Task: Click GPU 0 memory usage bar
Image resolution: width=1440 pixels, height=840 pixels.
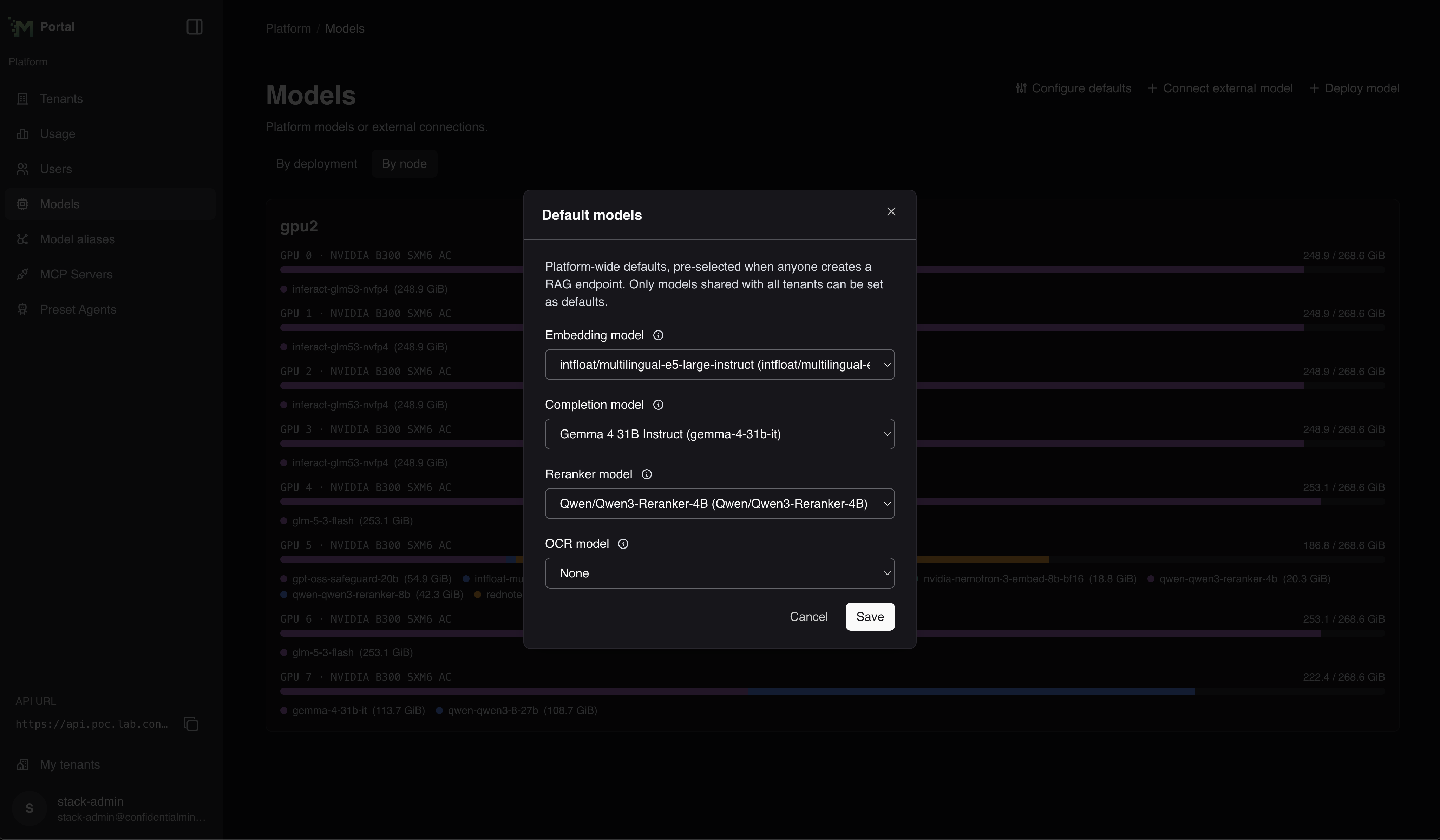Action: [x=833, y=270]
